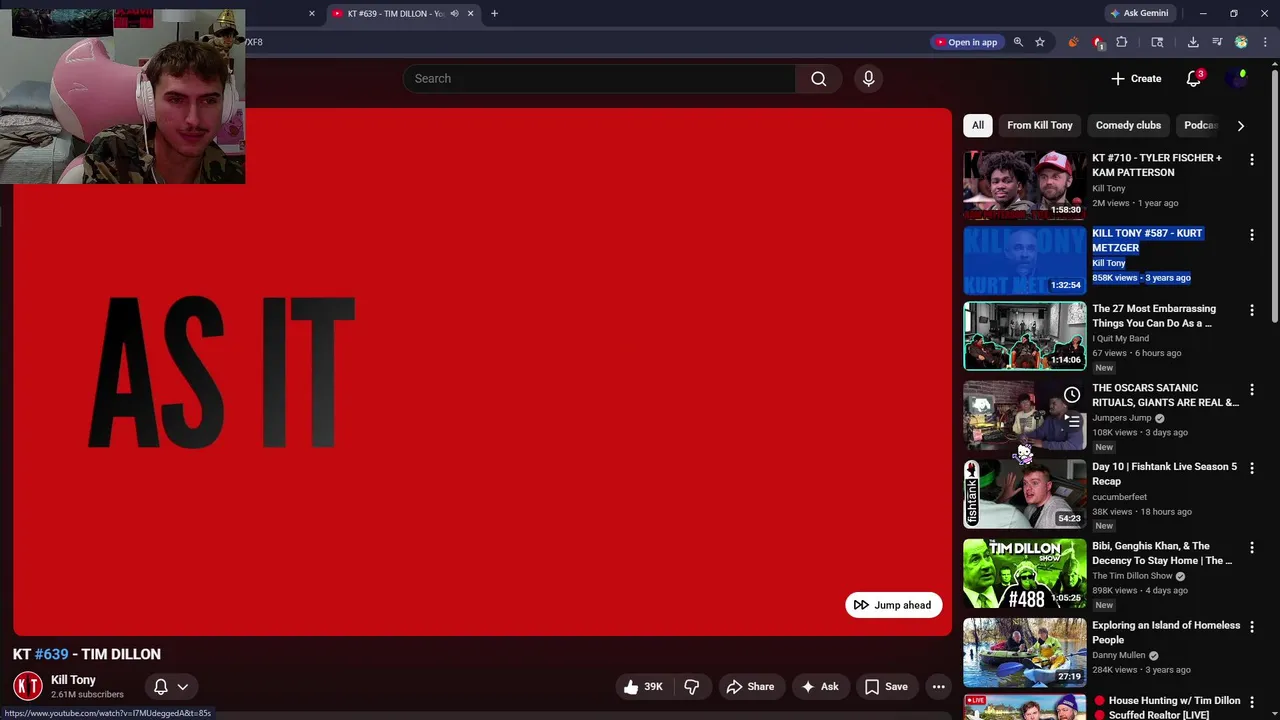Image resolution: width=1280 pixels, height=720 pixels.
Task: Click the search magnifier button
Action: coord(819,79)
